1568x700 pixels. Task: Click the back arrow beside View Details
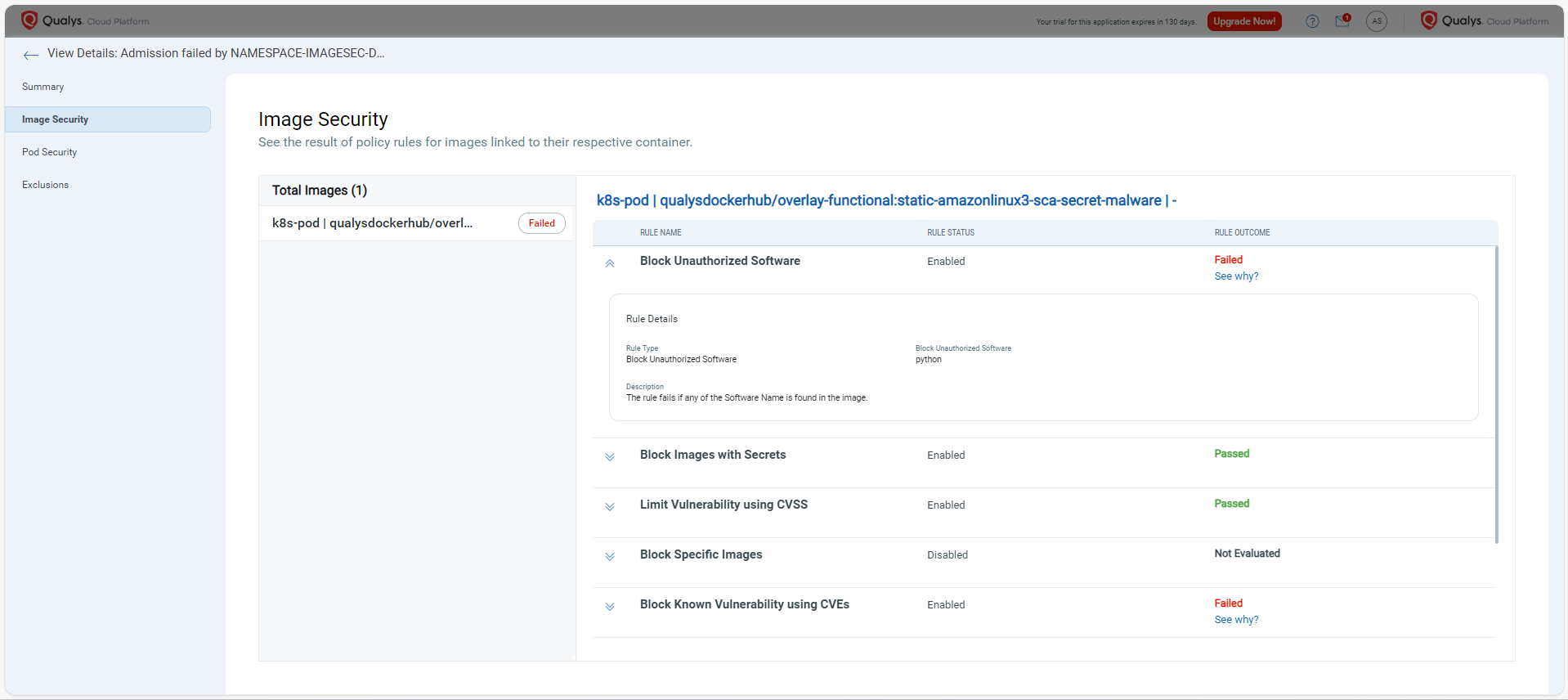click(x=31, y=55)
